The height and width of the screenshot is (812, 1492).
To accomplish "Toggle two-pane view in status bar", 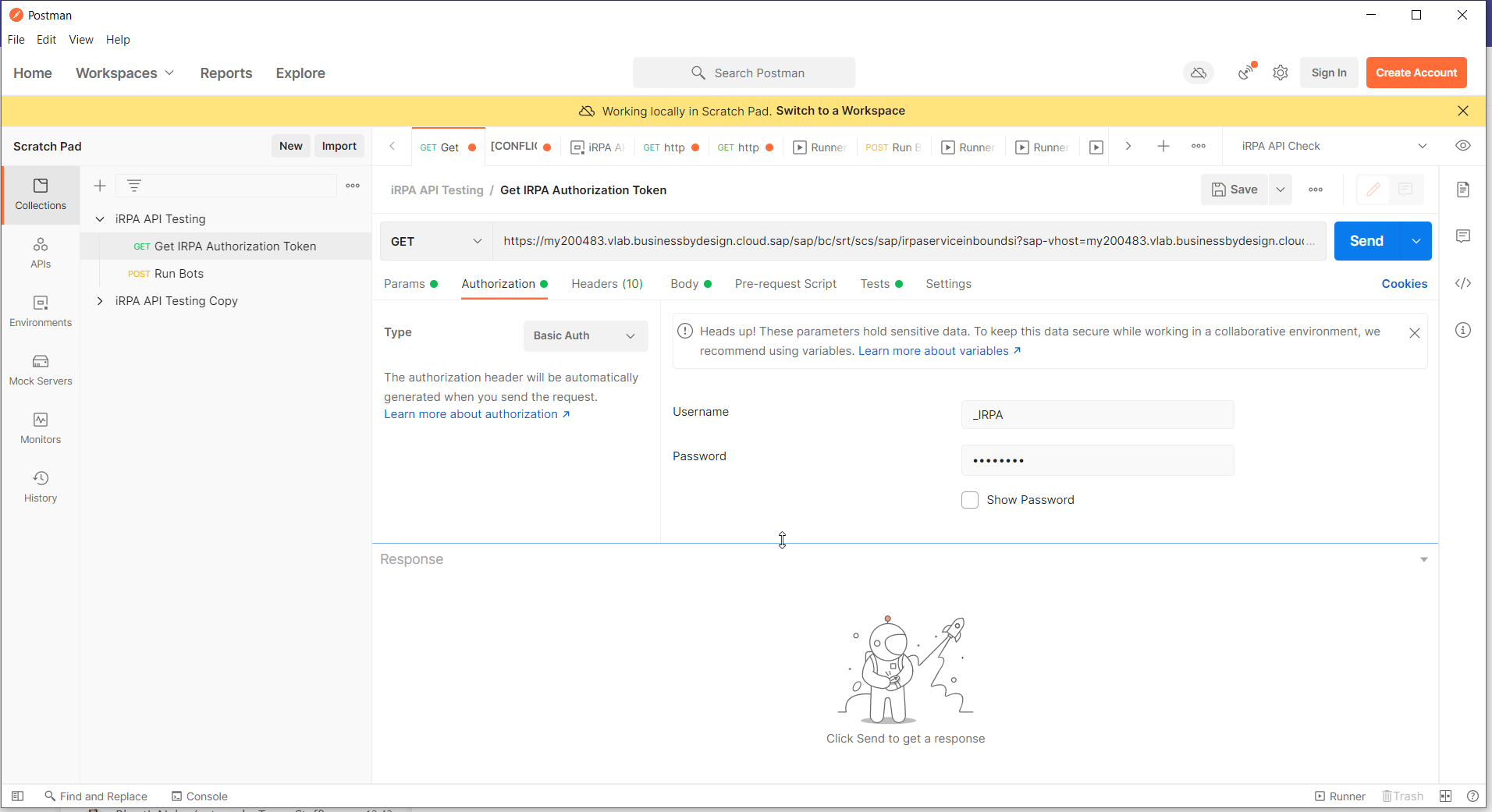I will [1445, 796].
